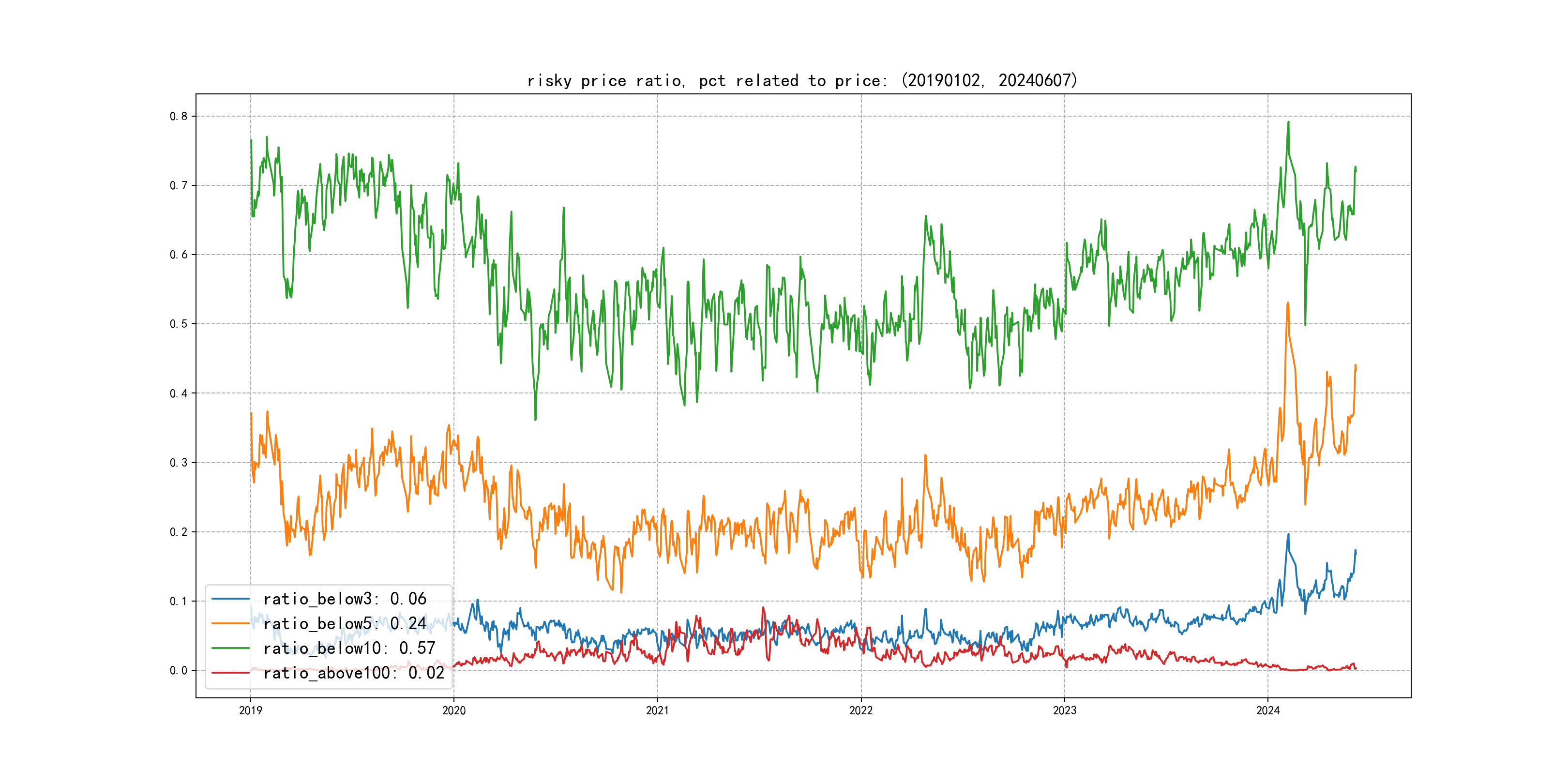
Task: Select the 'ratio_above100: 0.02' legend label
Action: coord(354,673)
